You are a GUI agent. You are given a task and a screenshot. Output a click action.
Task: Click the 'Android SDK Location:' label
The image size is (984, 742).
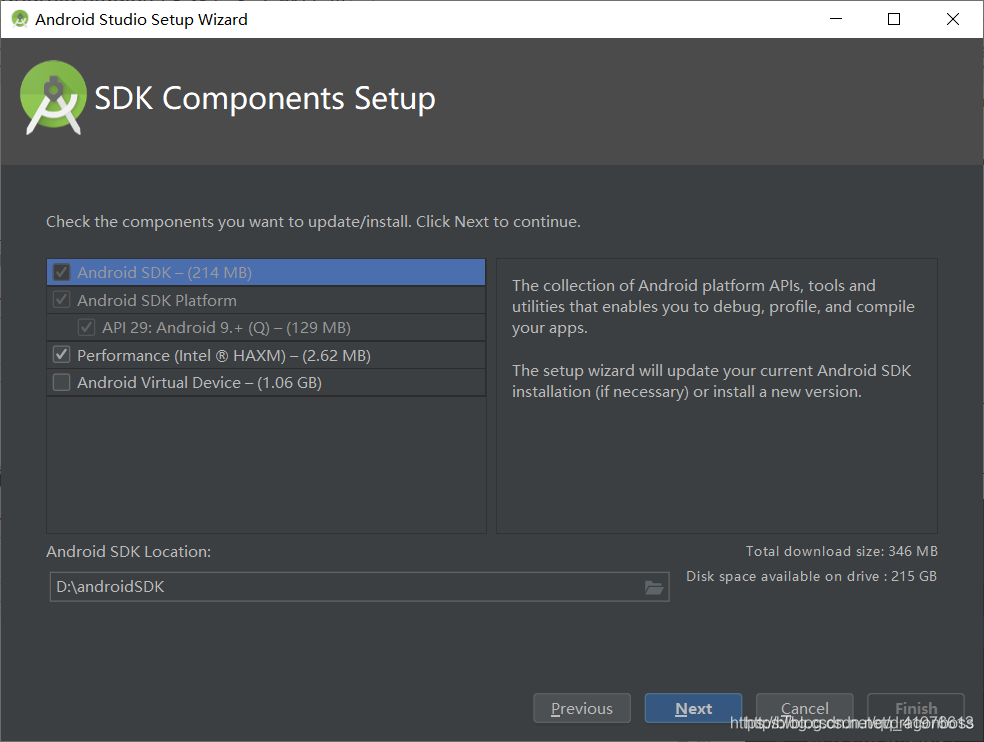[129, 552]
